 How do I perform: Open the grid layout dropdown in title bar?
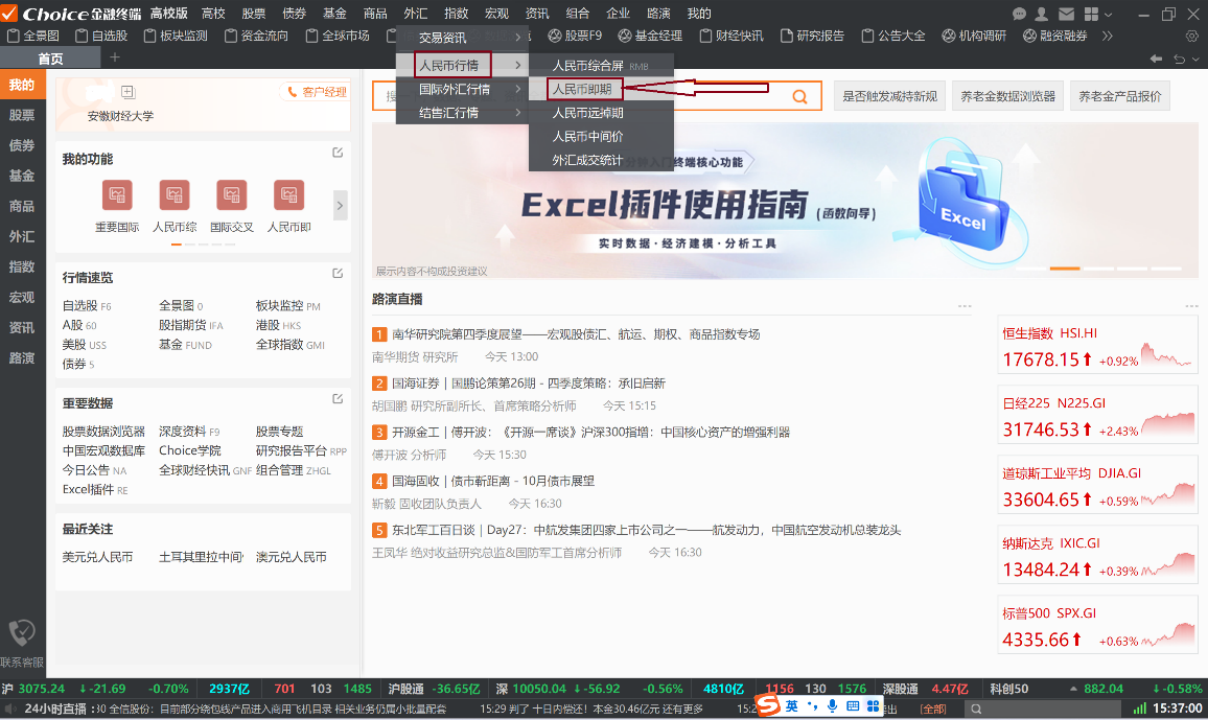click(x=1096, y=13)
